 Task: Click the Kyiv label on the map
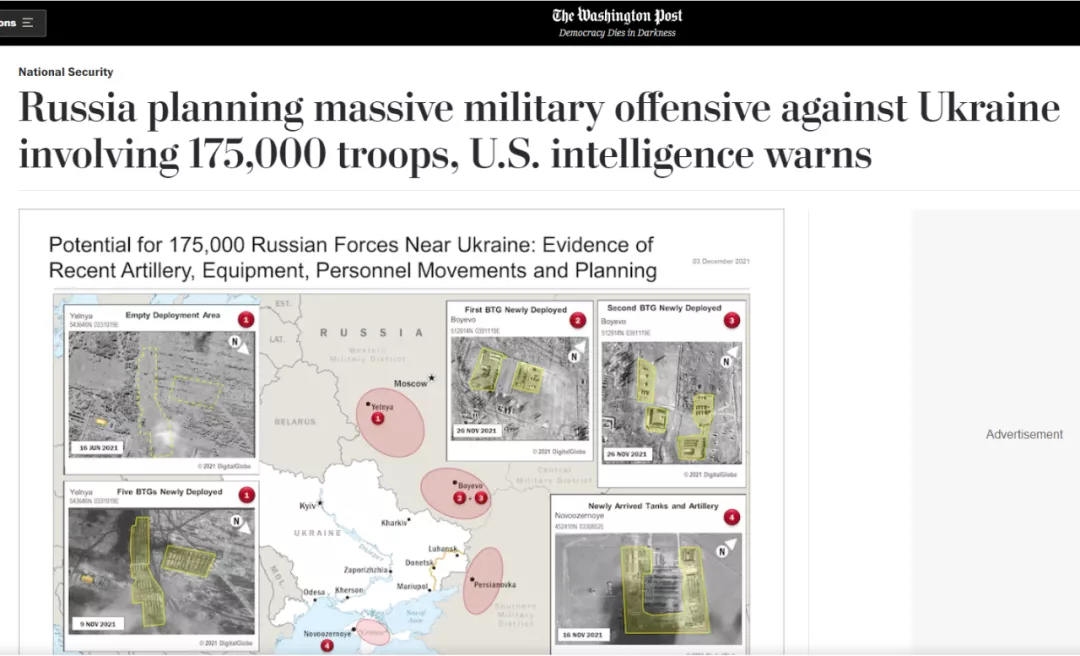(311, 505)
